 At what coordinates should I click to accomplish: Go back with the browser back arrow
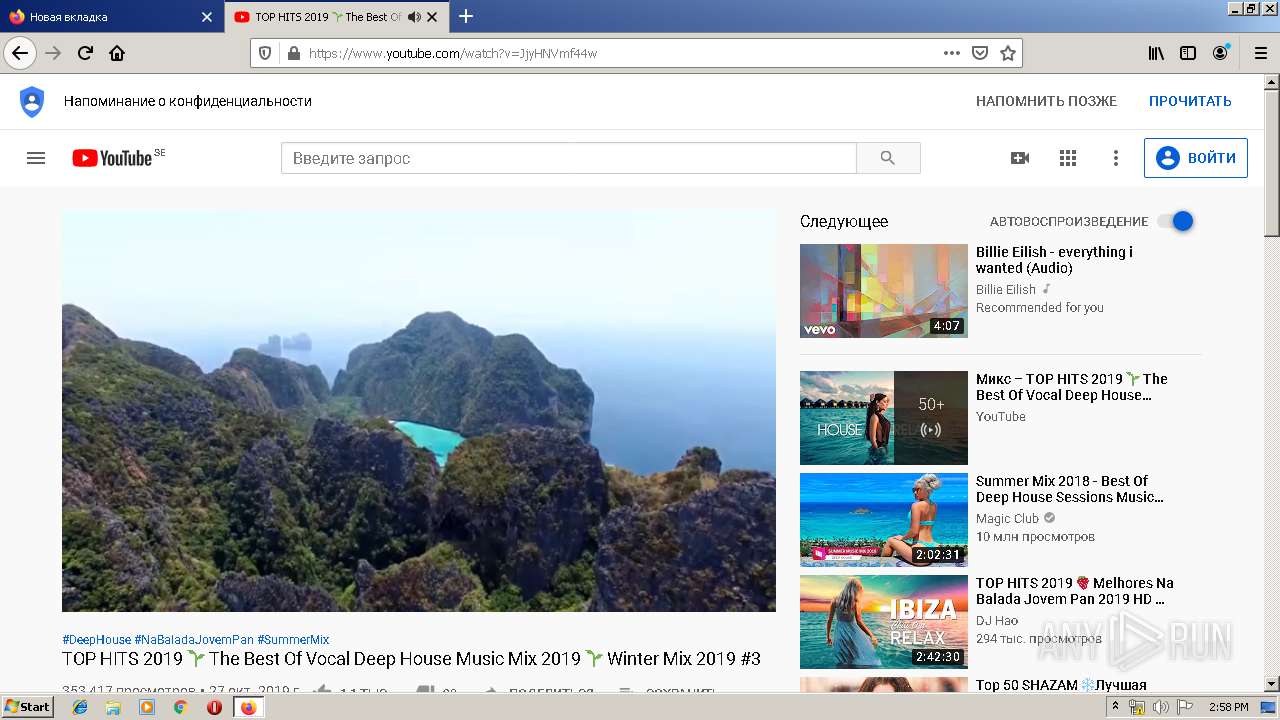click(20, 53)
